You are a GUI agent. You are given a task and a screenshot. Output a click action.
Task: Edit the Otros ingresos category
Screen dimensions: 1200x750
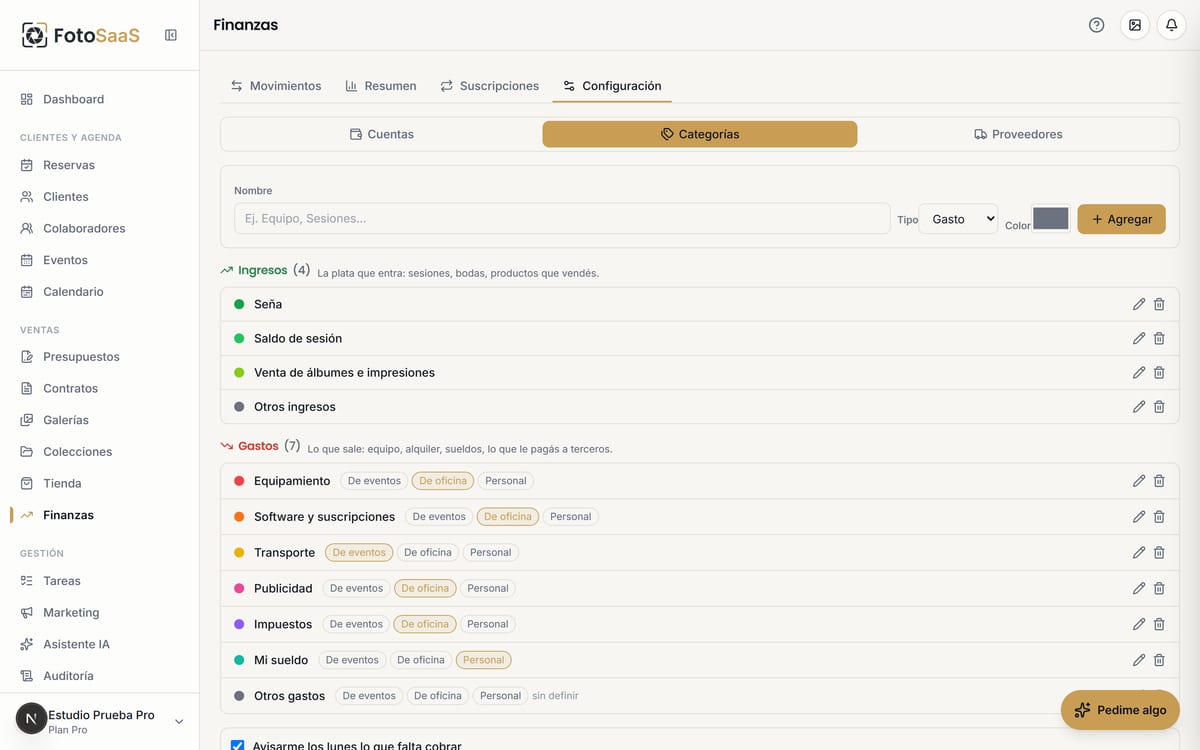(1139, 407)
